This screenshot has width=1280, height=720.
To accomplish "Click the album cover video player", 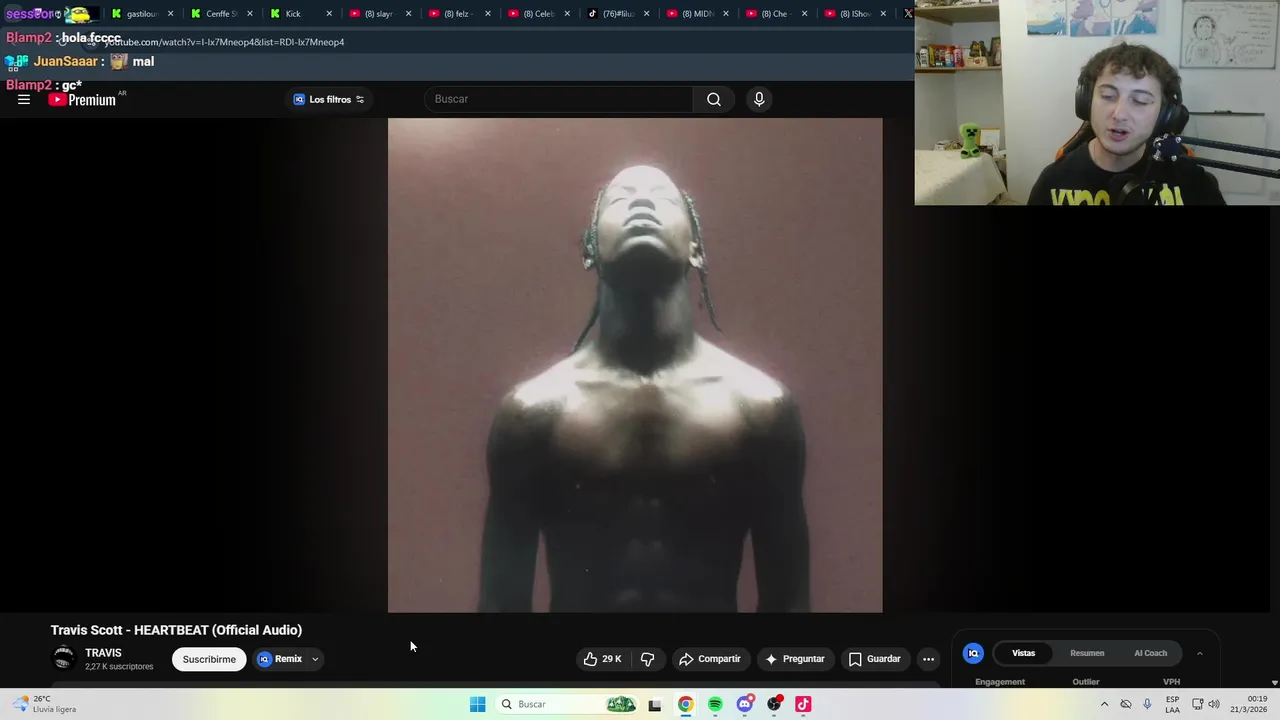I will click(x=635, y=365).
